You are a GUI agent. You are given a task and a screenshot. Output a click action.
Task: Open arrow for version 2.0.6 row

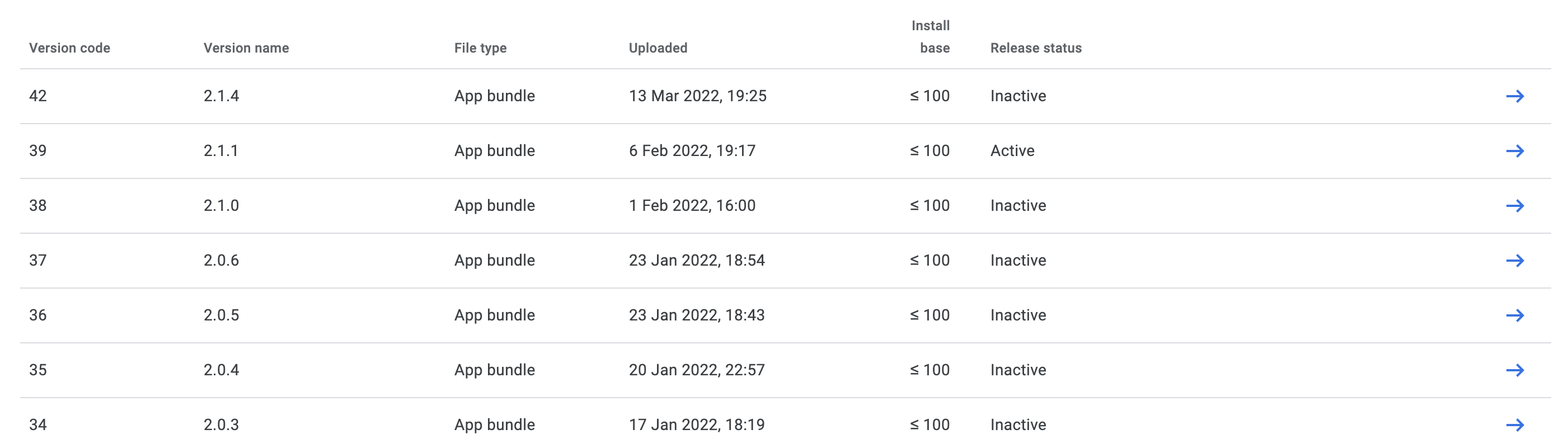pyautogui.click(x=1514, y=261)
